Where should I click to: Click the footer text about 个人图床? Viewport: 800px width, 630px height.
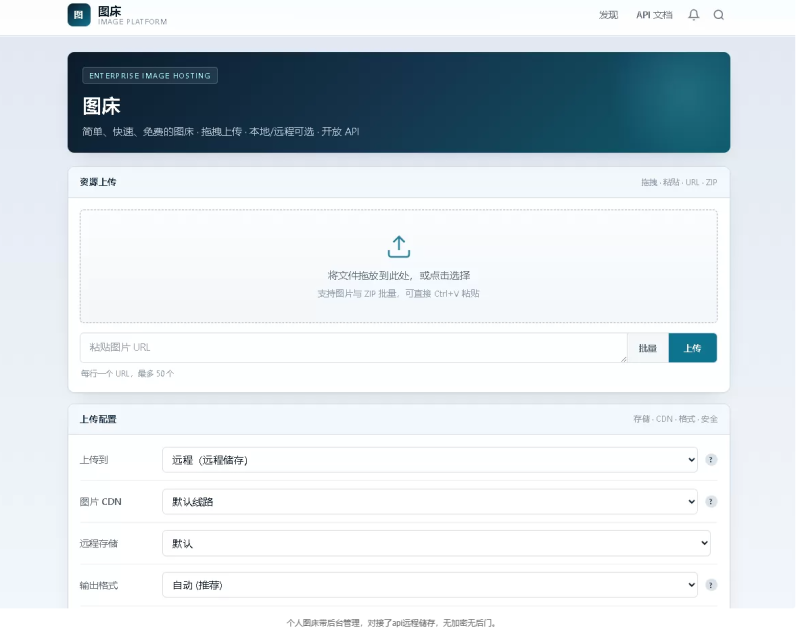point(391,623)
